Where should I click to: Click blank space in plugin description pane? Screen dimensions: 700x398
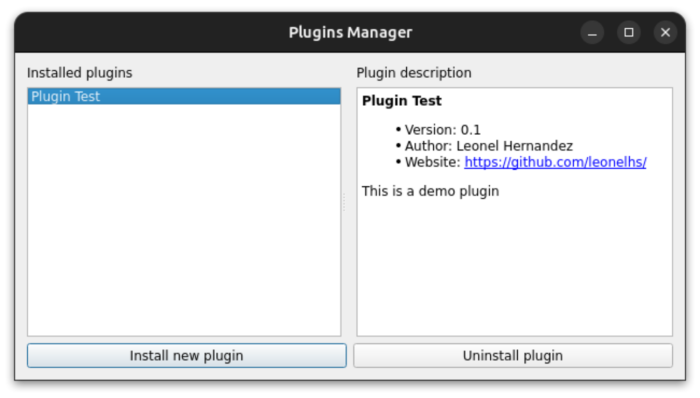coord(514,268)
